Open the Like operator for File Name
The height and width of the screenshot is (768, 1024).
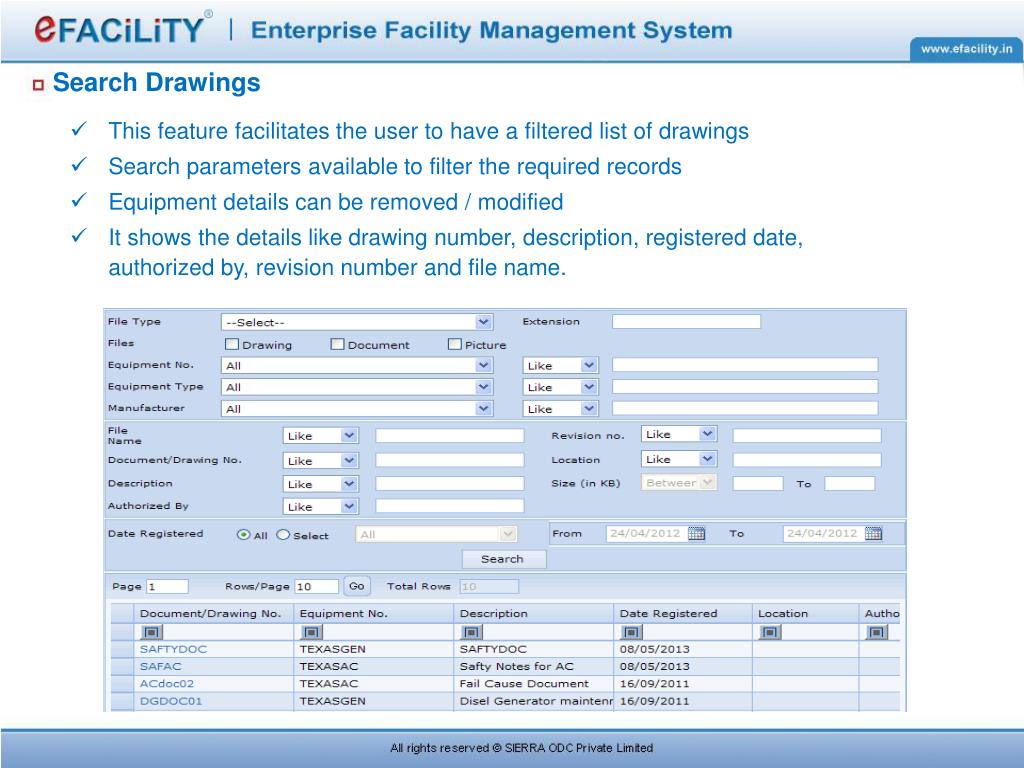321,436
